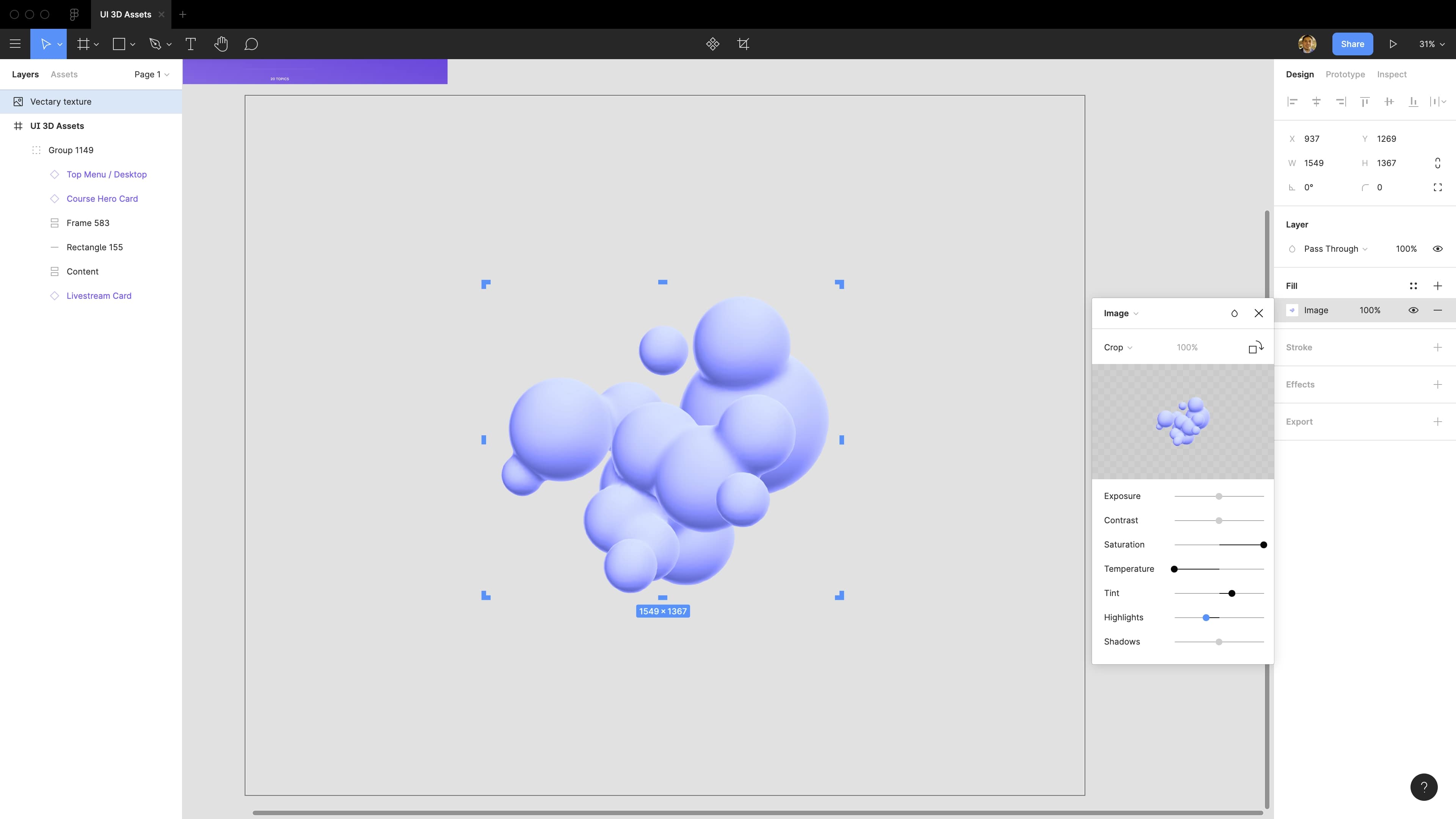The height and width of the screenshot is (819, 1456).
Task: Toggle layer visibility in the Layer section
Action: point(1439,249)
